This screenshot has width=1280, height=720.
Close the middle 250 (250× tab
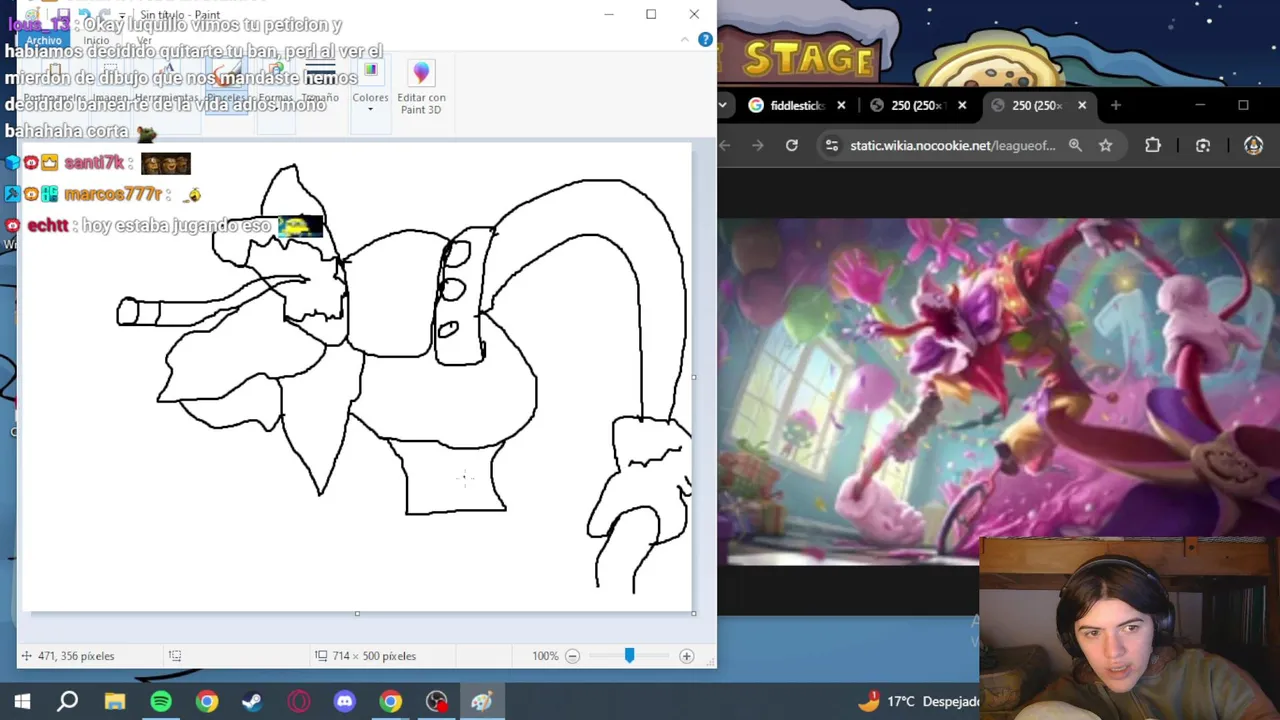click(962, 105)
